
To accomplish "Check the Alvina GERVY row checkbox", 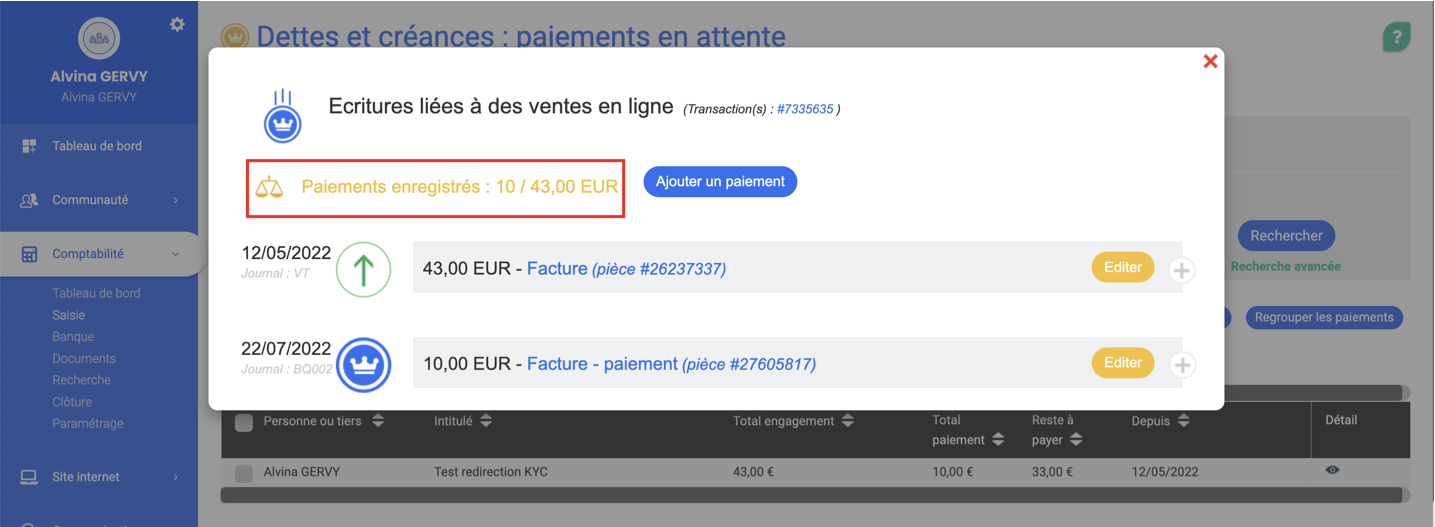I will click(x=243, y=473).
